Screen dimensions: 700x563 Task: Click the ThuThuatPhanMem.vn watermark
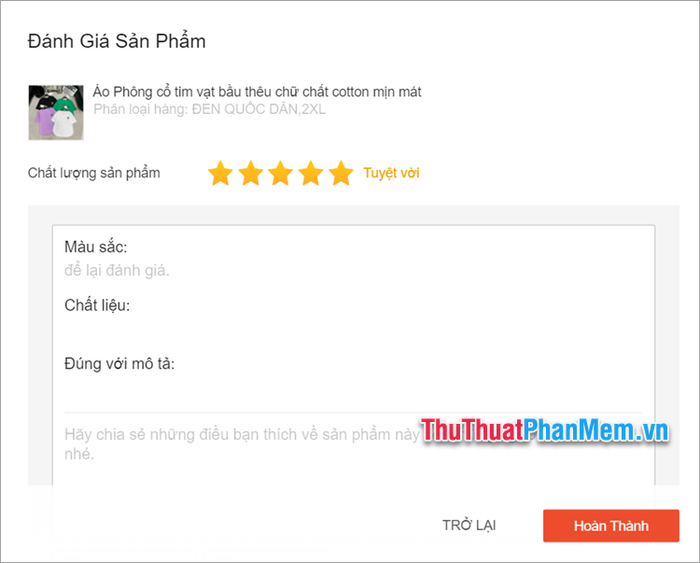(x=545, y=430)
